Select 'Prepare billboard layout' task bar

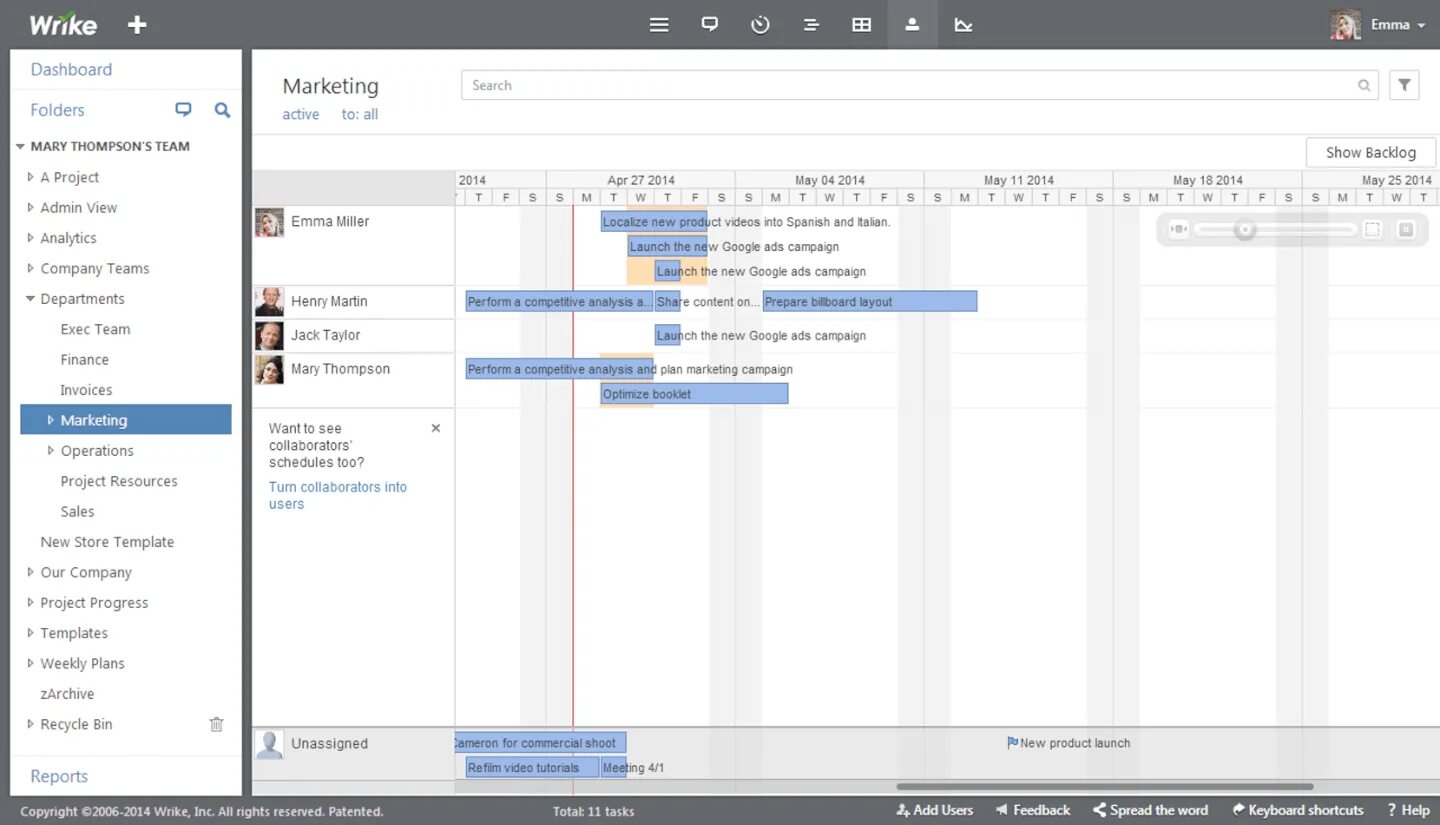869,302
